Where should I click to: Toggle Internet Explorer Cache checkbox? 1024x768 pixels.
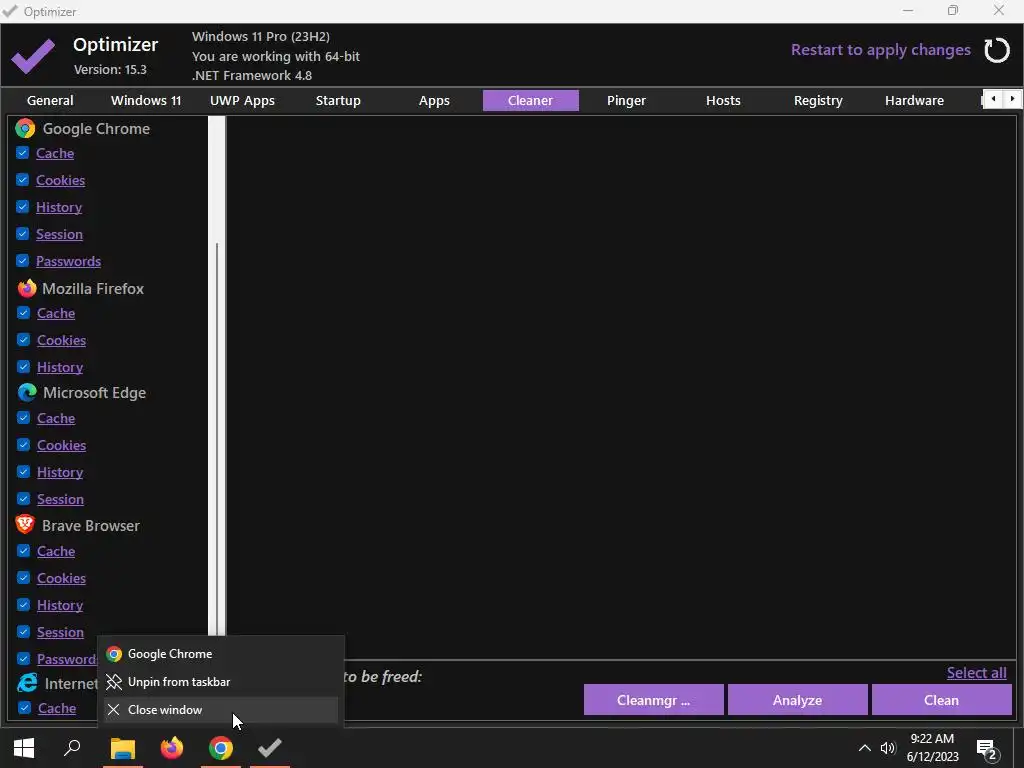(24, 708)
